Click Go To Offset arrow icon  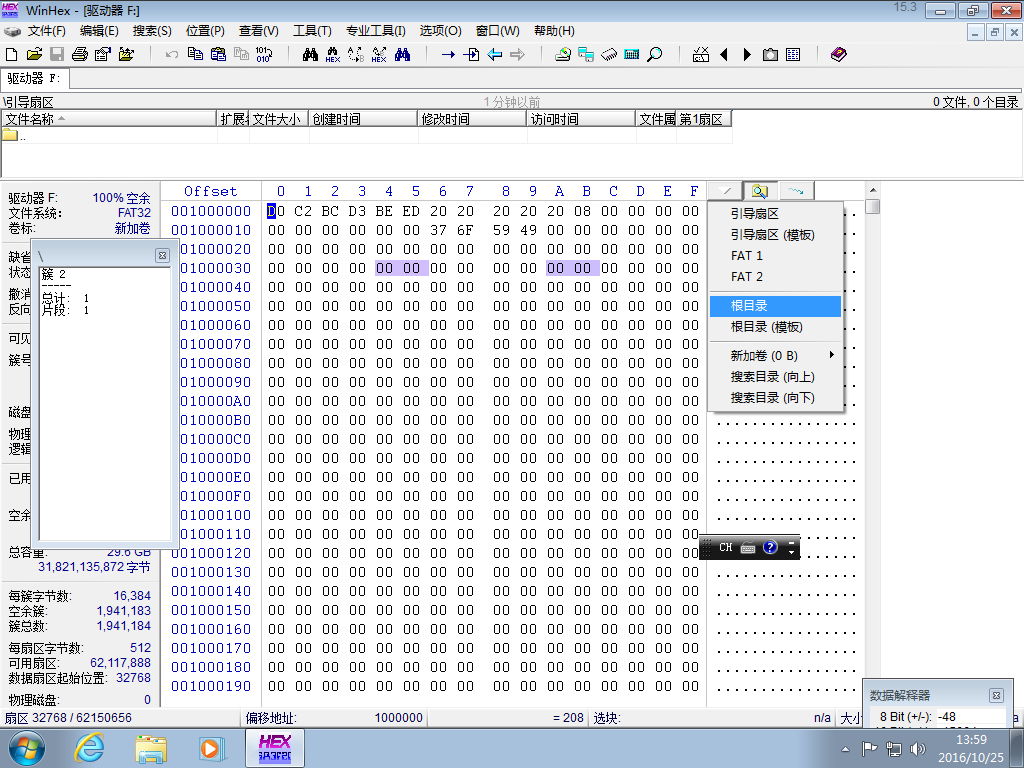(x=448, y=55)
